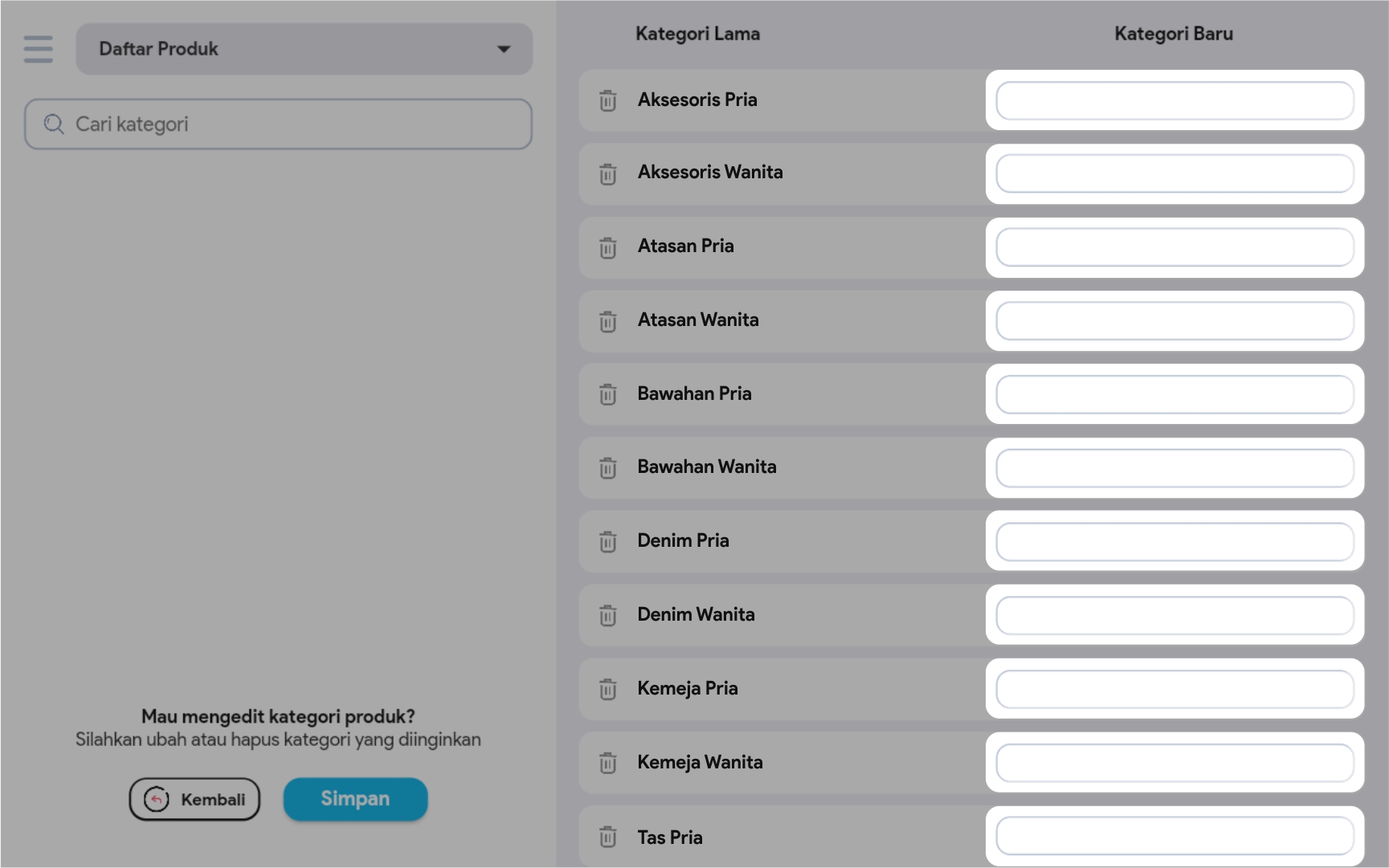
Task: Click the Simpan button
Action: 355,799
